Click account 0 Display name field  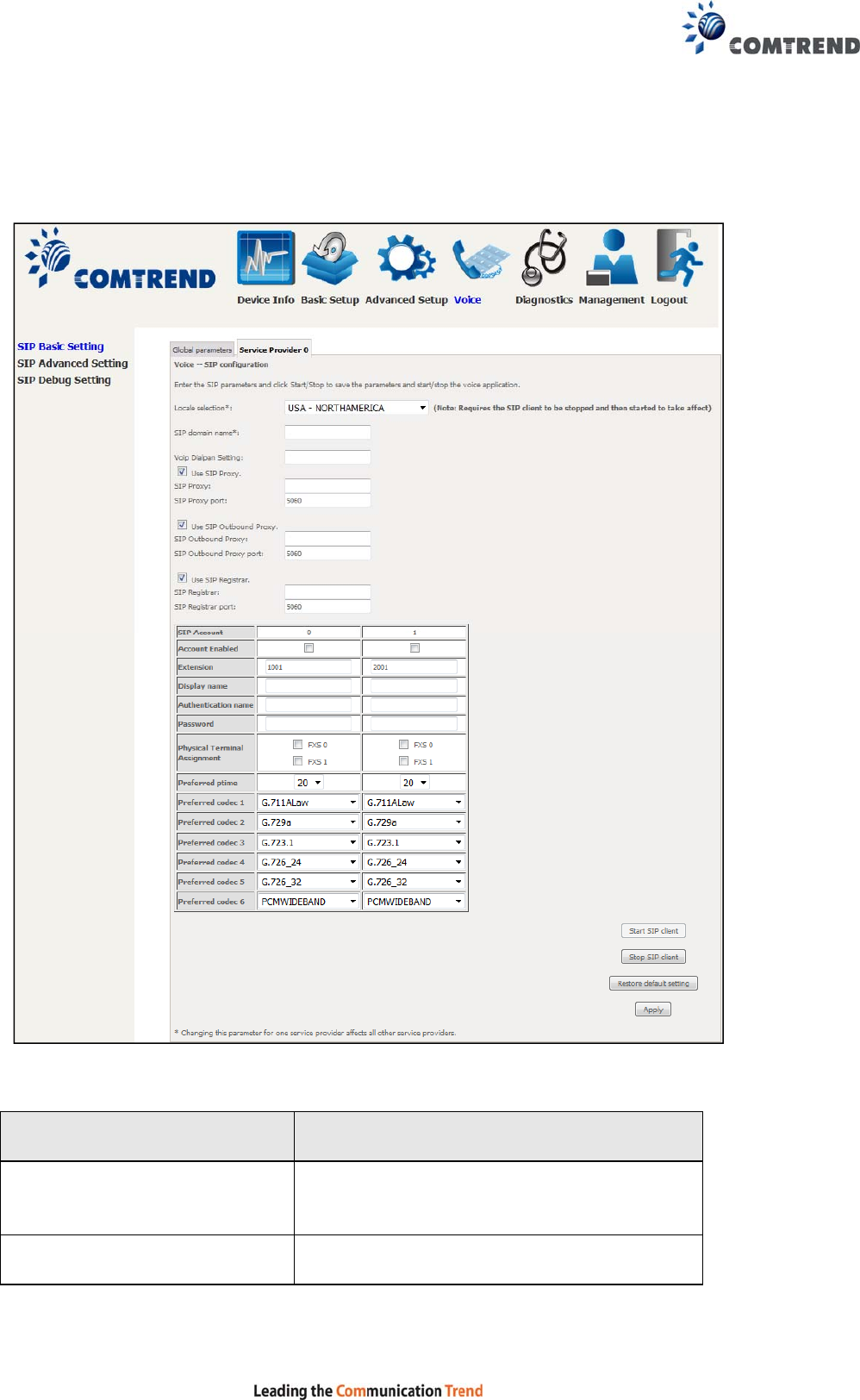[308, 686]
